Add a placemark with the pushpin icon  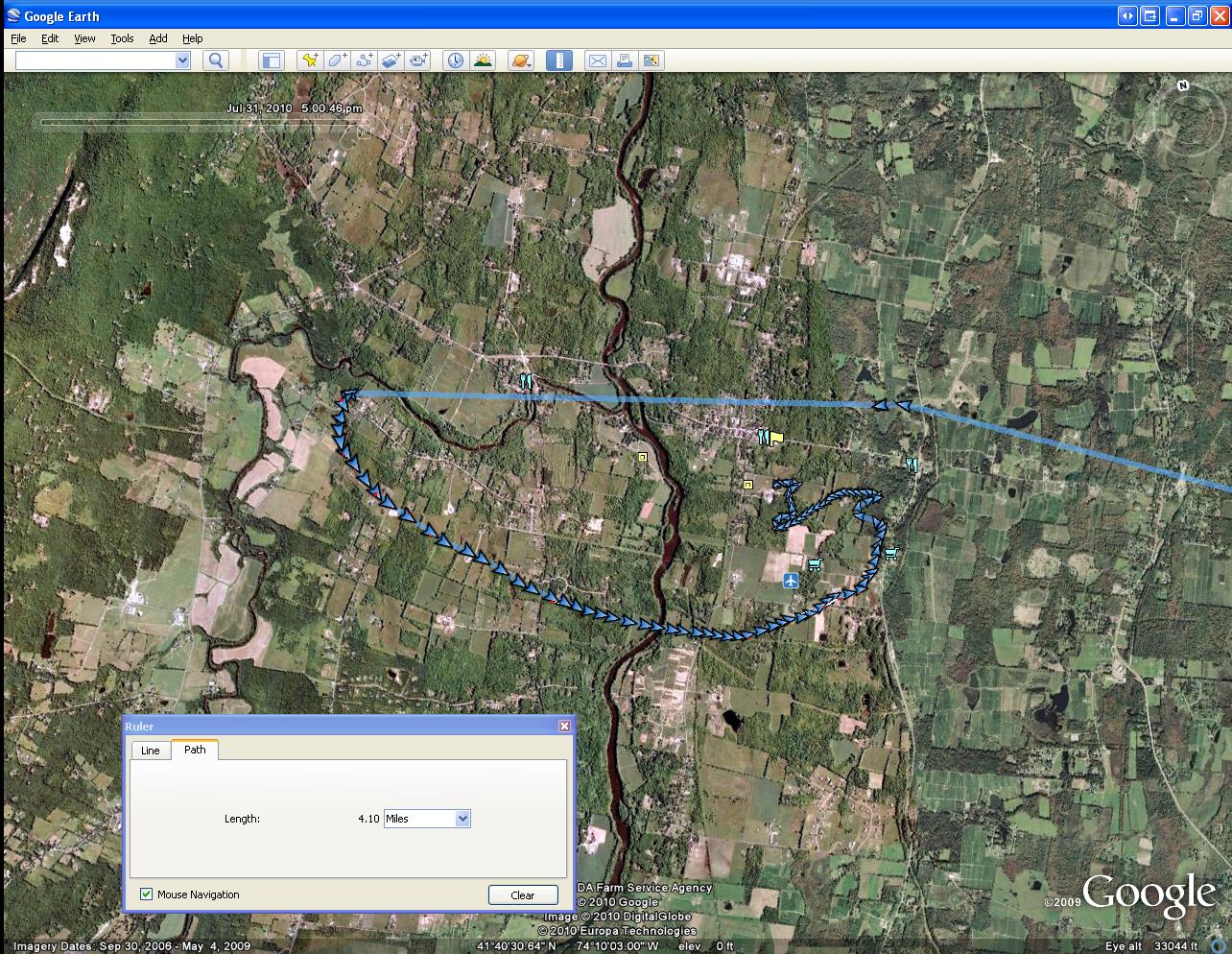coord(310,60)
